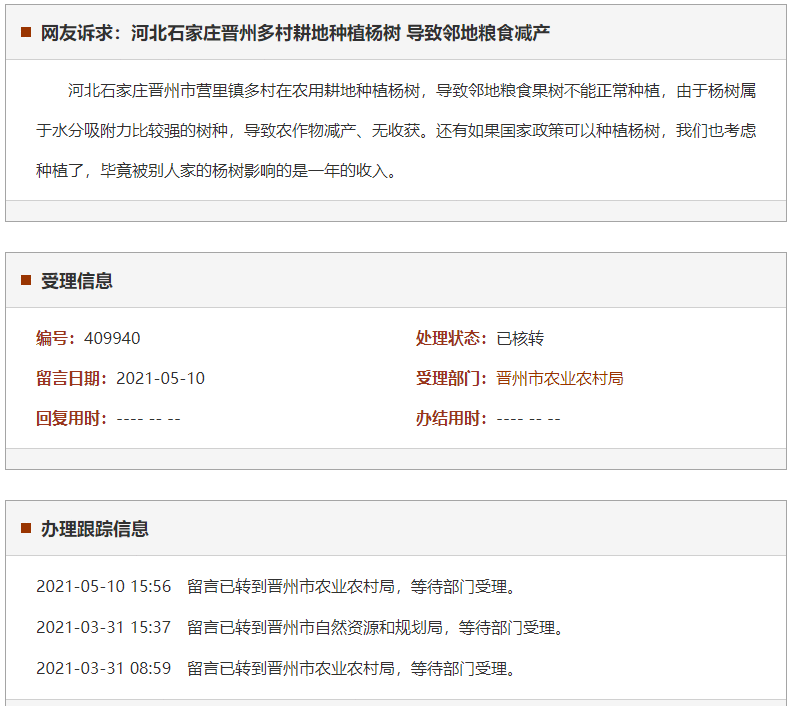Click the 回复用时 empty duration value

click(x=148, y=418)
